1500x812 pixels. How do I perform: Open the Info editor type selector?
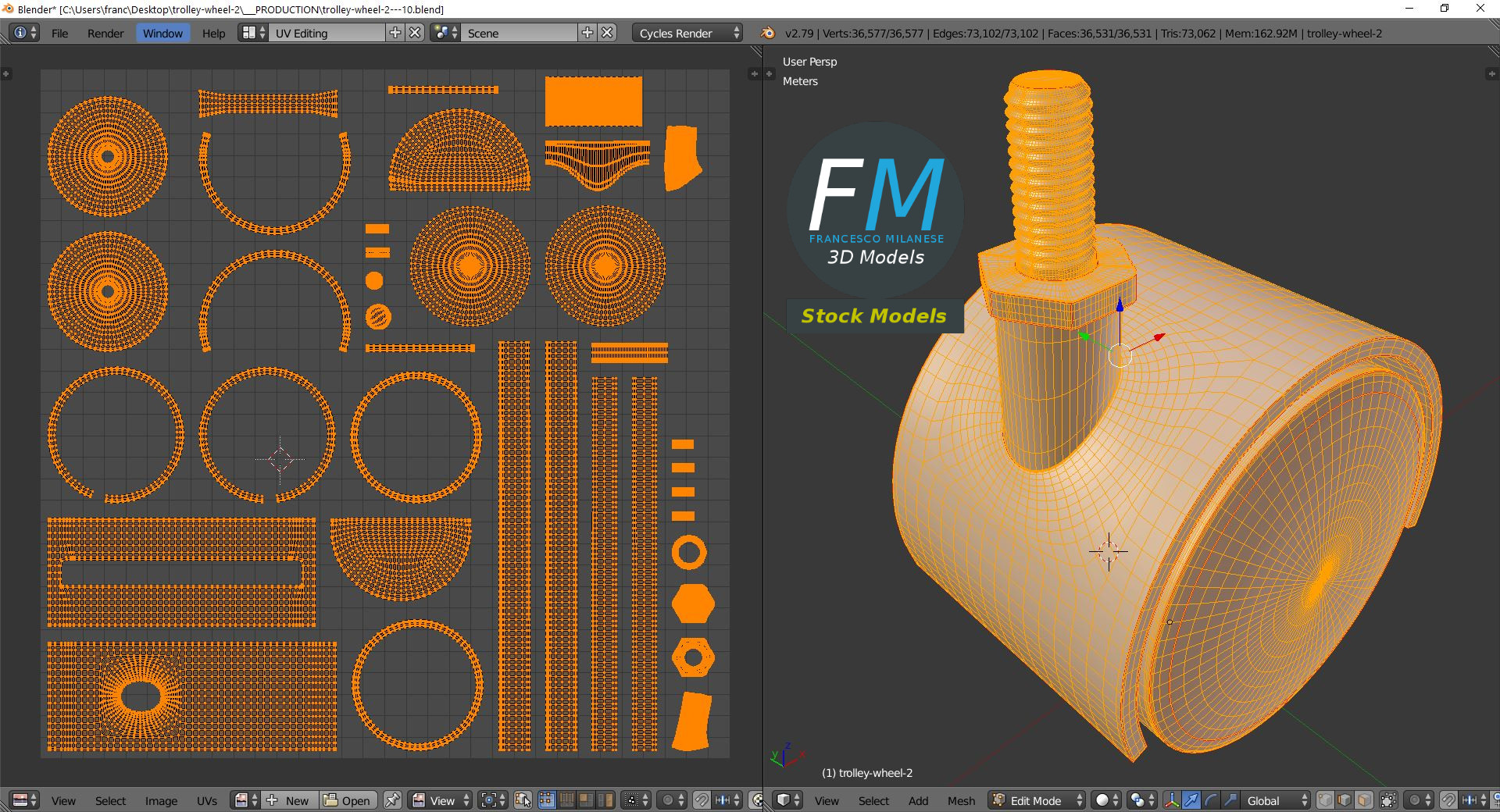click(x=25, y=33)
